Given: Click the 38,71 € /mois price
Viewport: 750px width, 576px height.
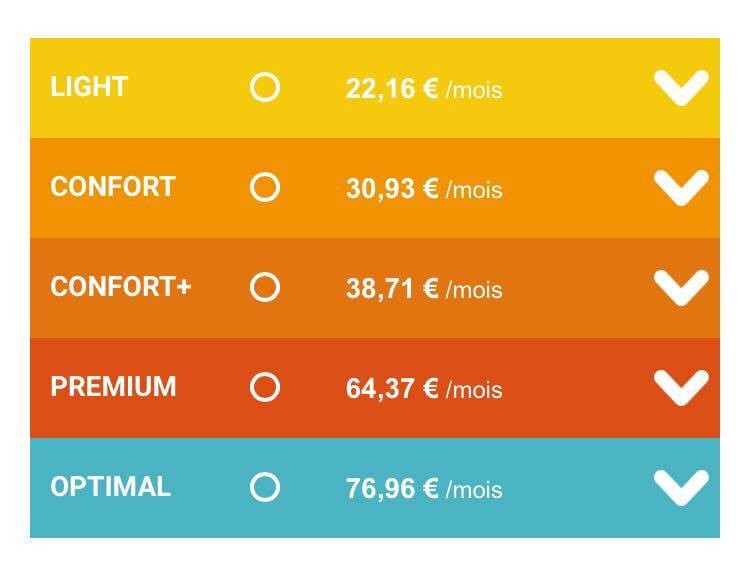Looking at the screenshot, I should [424, 288].
